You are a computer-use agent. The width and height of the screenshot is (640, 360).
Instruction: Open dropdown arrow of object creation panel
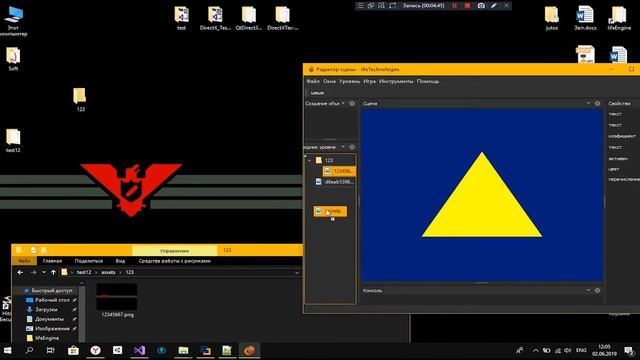click(343, 103)
